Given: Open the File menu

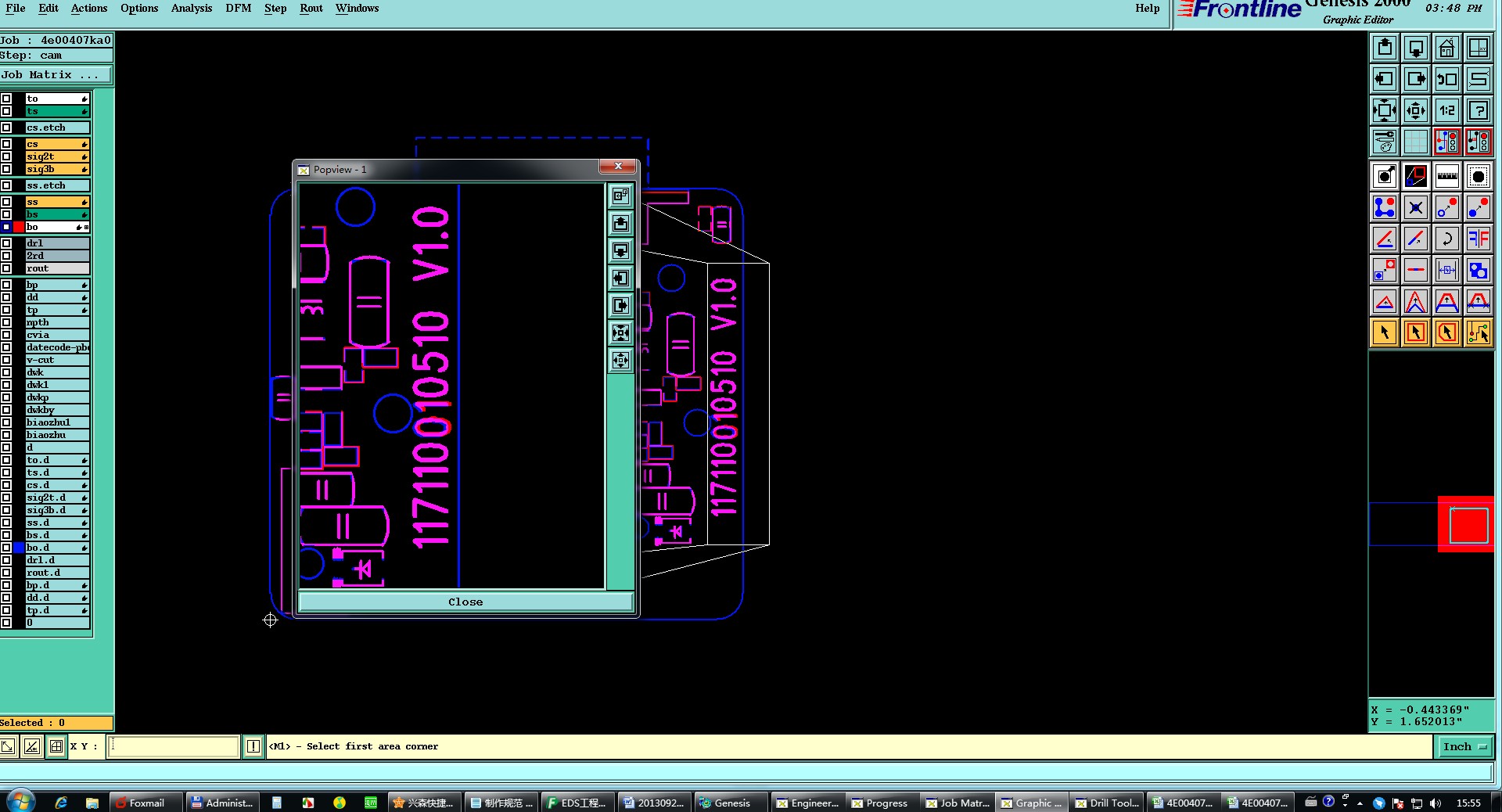Looking at the screenshot, I should (x=16, y=8).
